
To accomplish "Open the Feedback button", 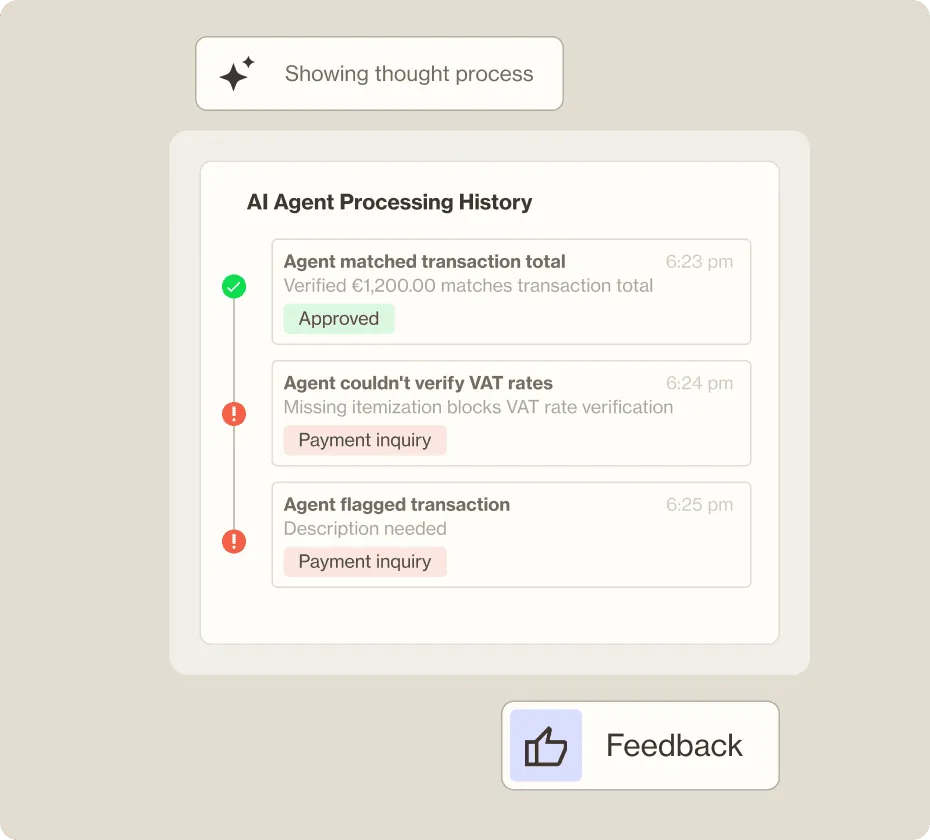I will [x=640, y=746].
